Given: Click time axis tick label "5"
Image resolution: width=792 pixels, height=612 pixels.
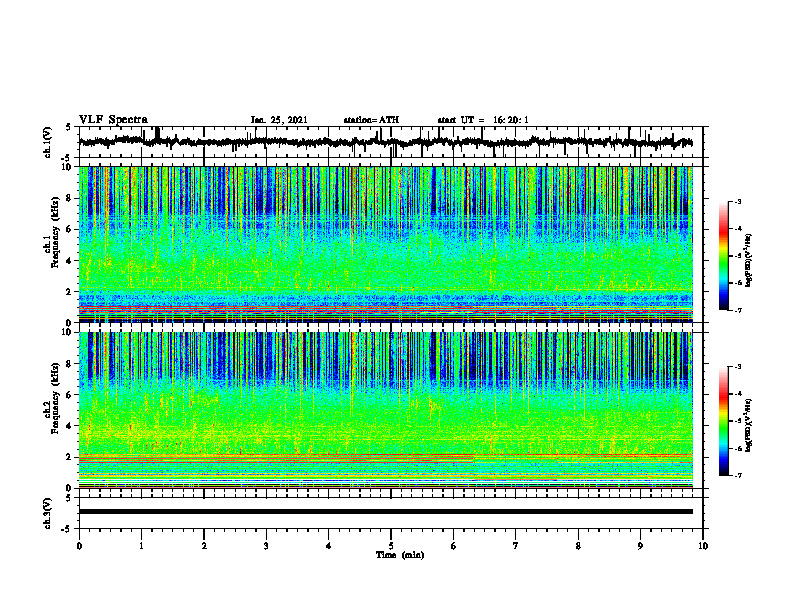Looking at the screenshot, I should pos(391,546).
